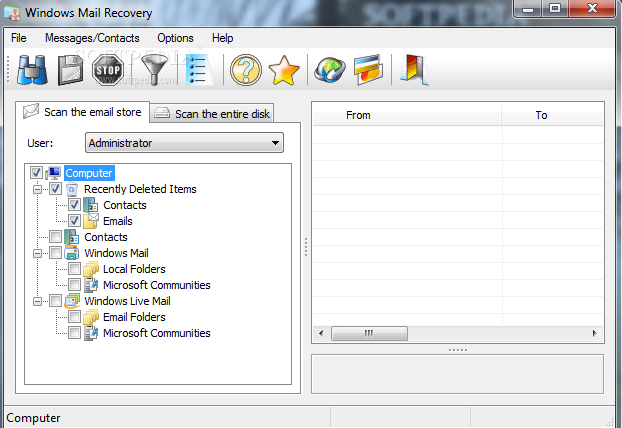622x428 pixels.
Task: Open the User dropdown showing Administrator
Action: pyautogui.click(x=184, y=143)
